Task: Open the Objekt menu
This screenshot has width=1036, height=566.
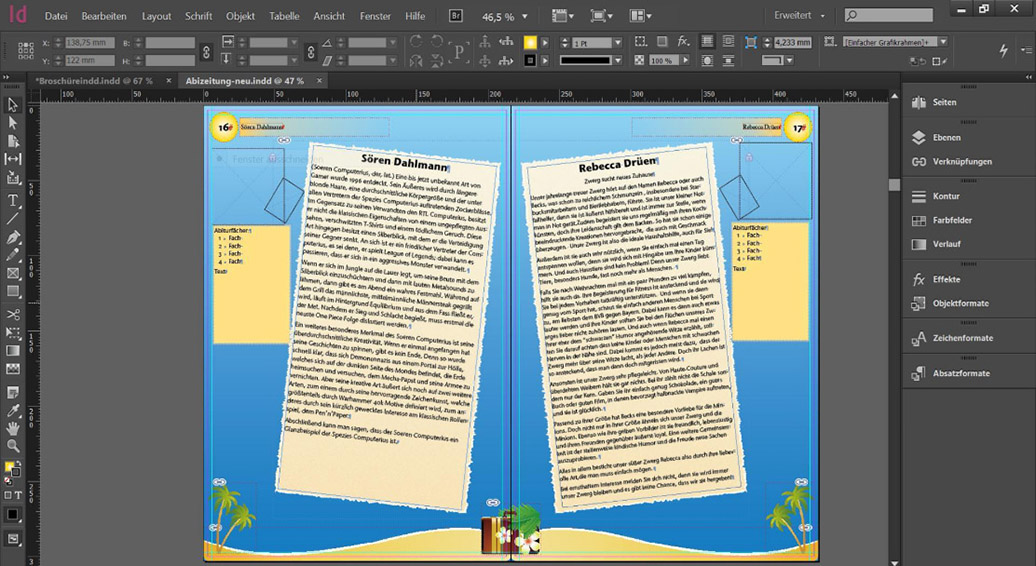Action: tap(240, 16)
